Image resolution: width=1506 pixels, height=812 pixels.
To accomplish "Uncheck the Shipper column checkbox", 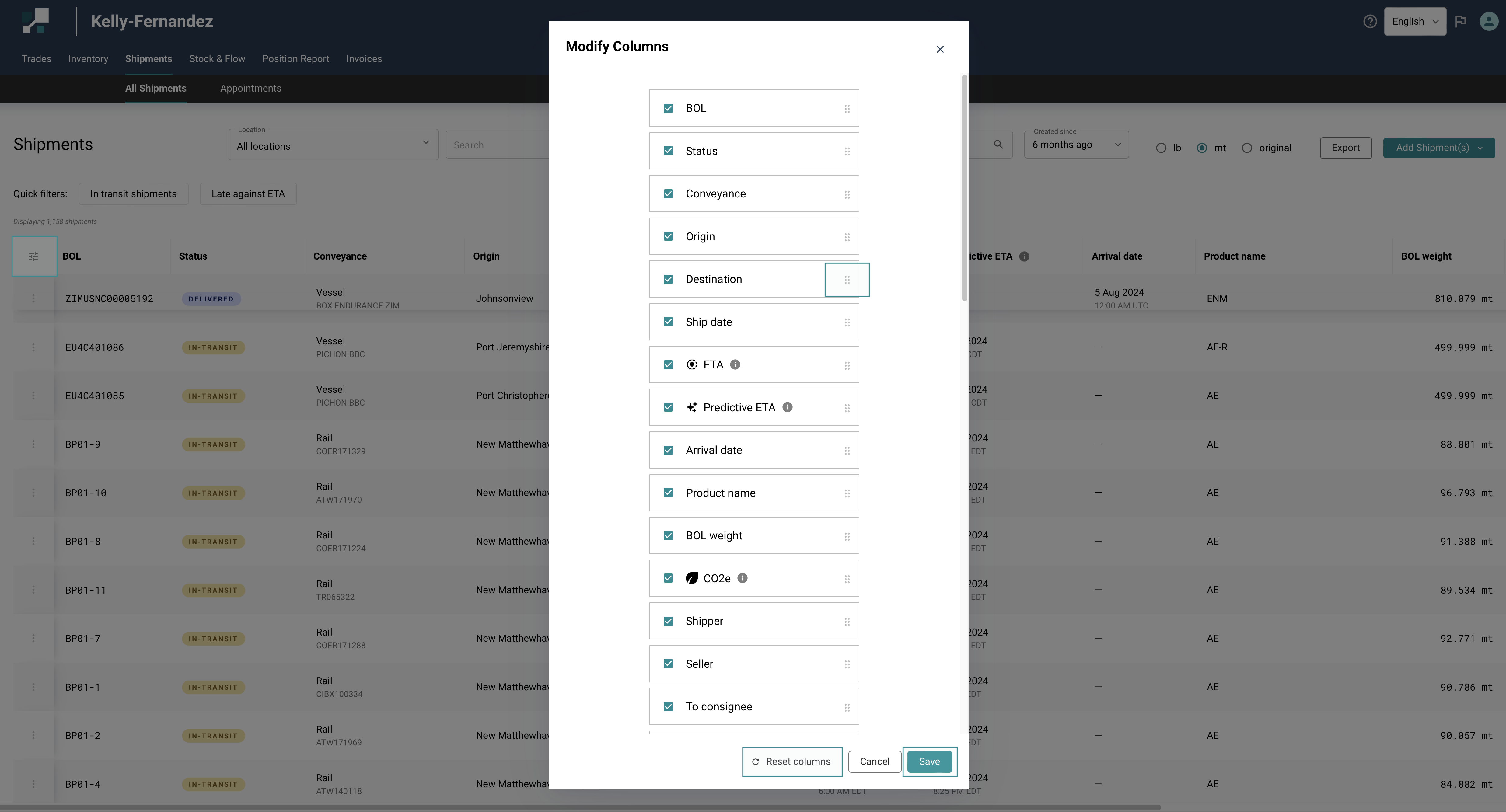I will tap(668, 621).
